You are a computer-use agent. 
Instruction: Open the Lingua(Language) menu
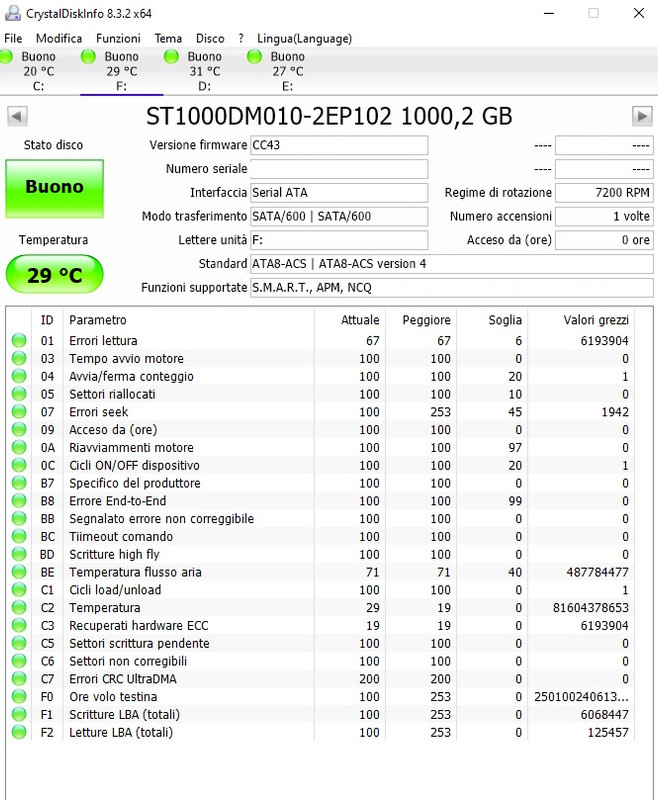(304, 38)
